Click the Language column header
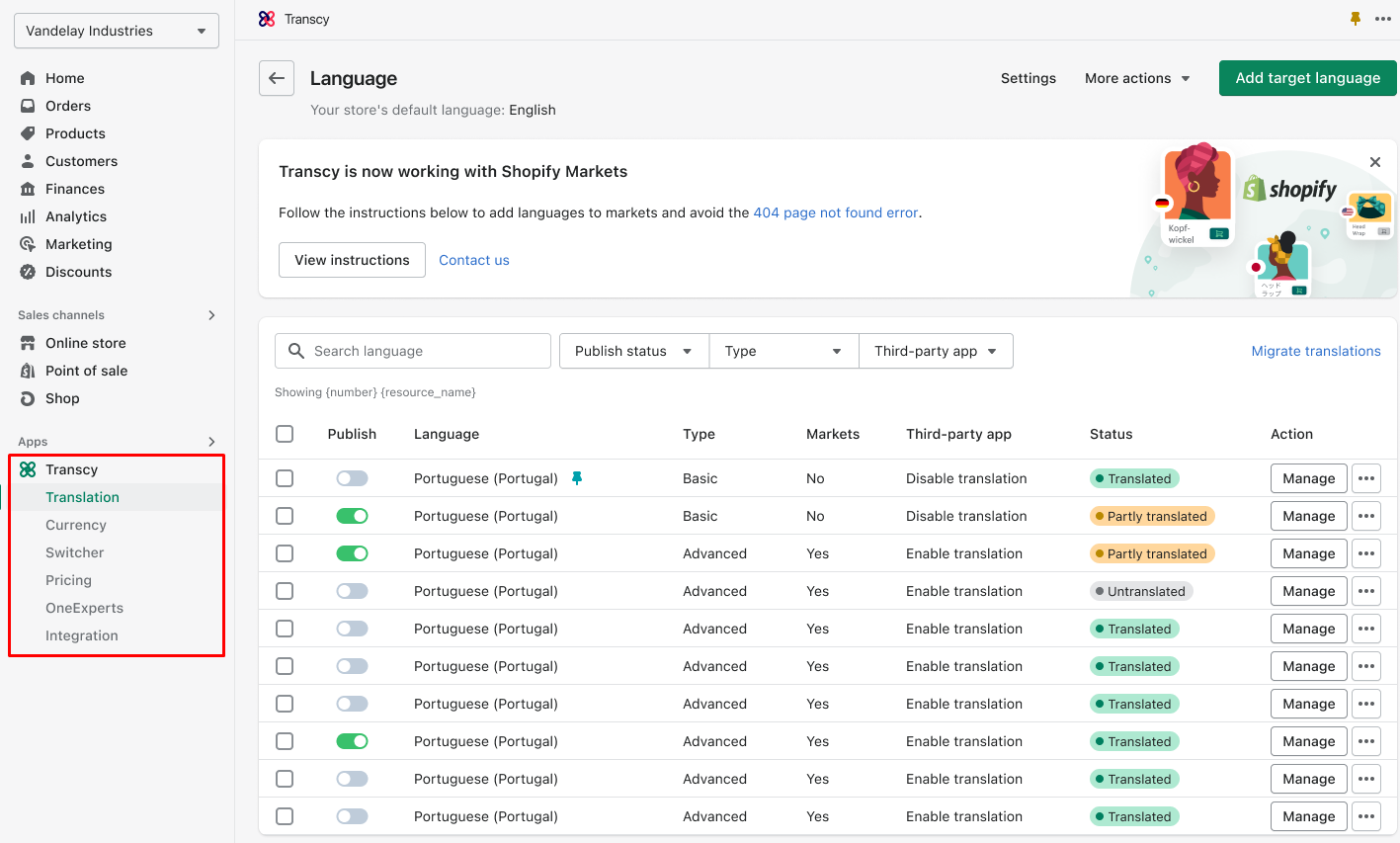 (x=447, y=434)
